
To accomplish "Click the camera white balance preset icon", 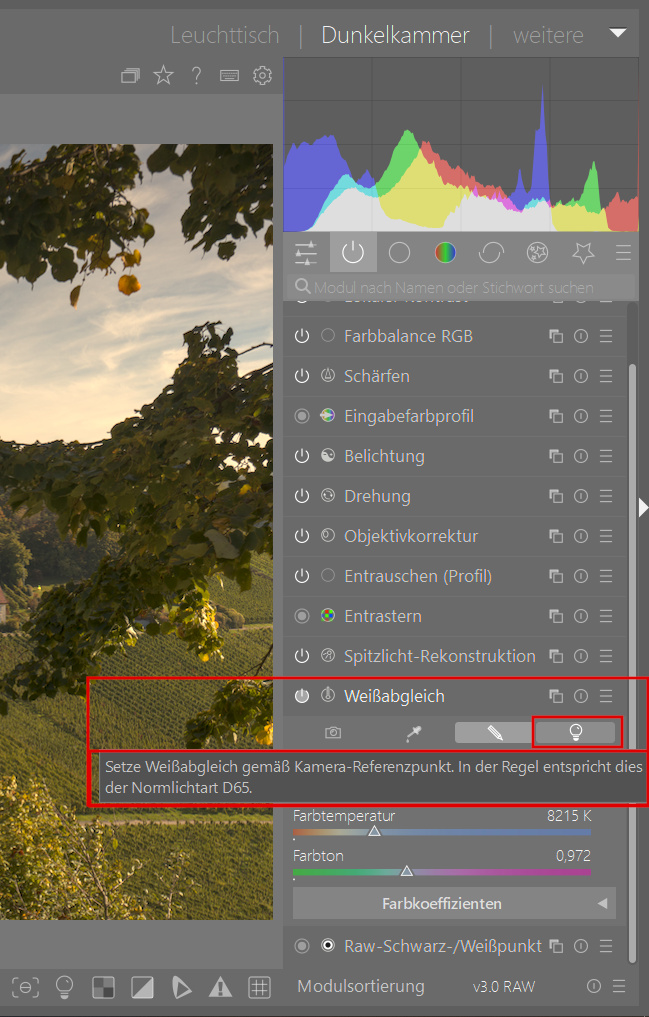I will coord(333,733).
